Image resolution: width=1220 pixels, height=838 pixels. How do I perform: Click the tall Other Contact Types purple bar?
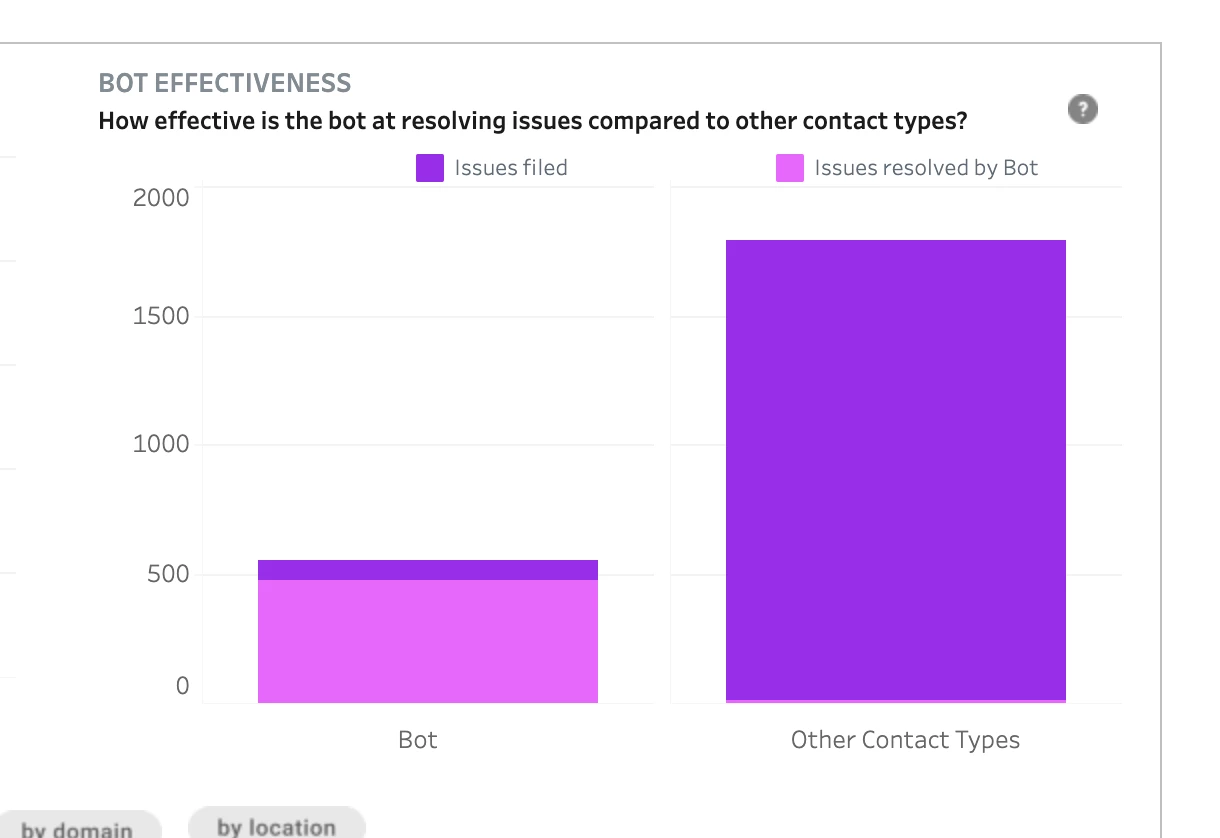[896, 470]
